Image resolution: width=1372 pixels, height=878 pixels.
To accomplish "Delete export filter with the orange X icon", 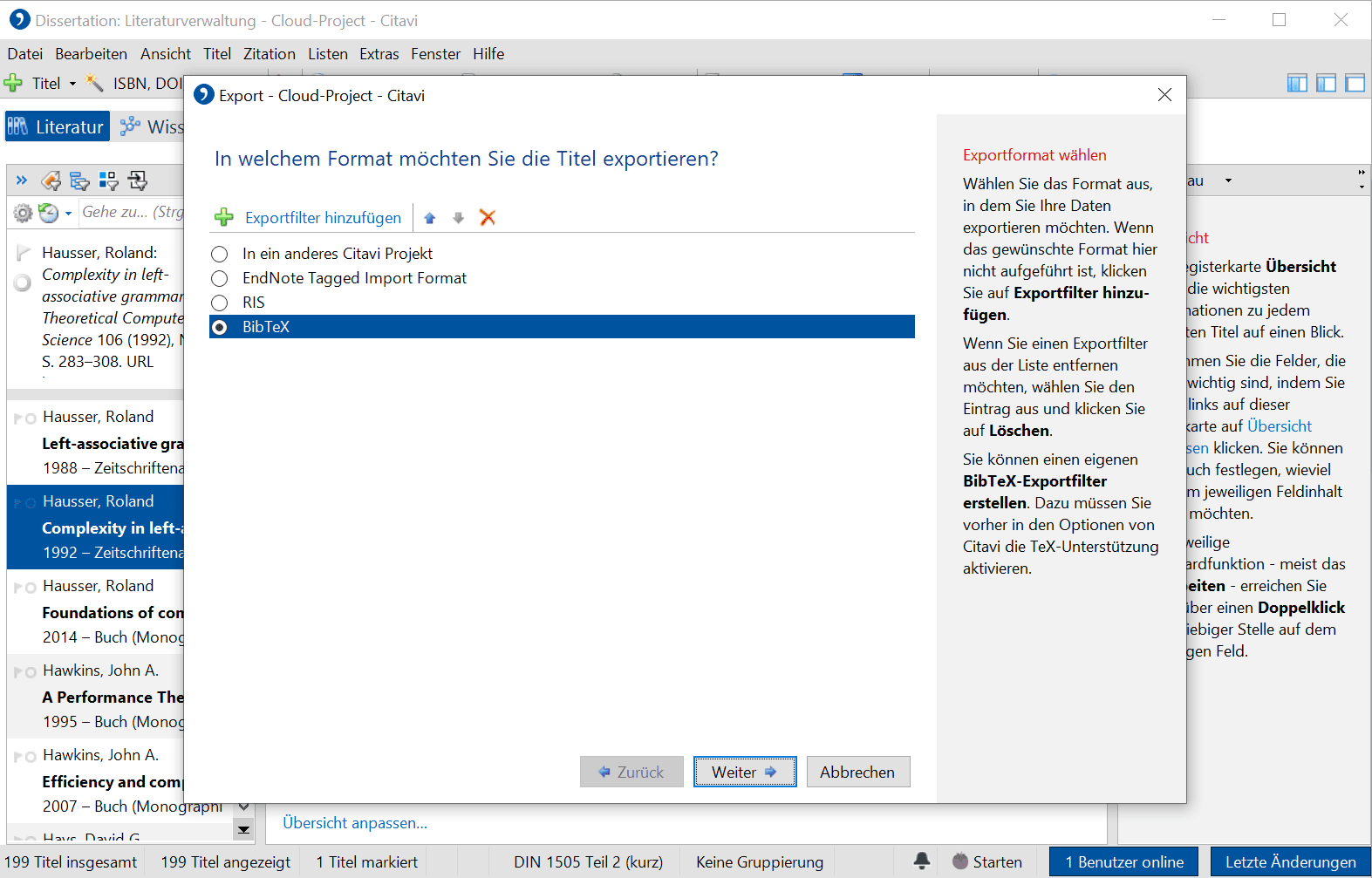I will point(488,217).
